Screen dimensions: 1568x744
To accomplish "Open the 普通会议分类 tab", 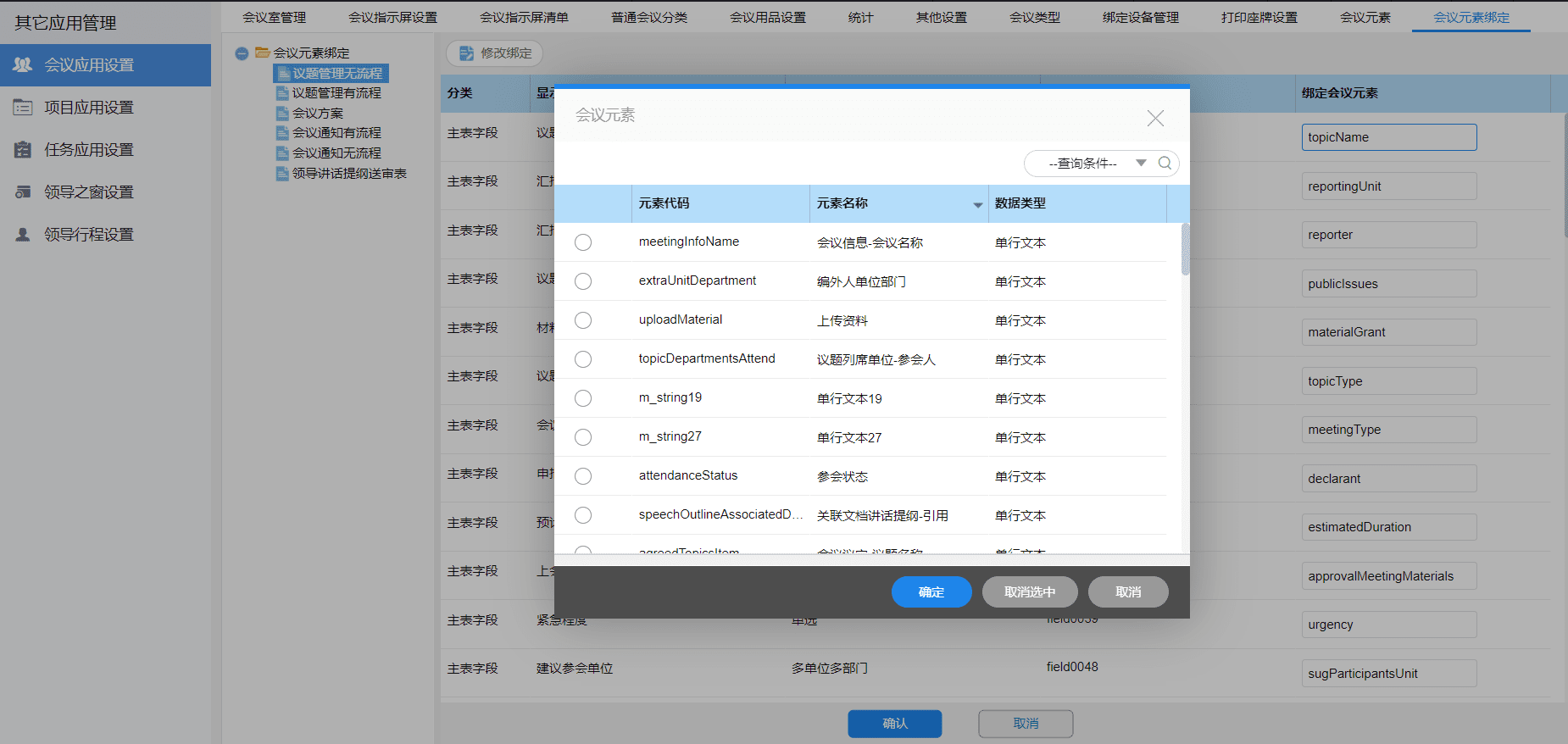I will coord(649,17).
